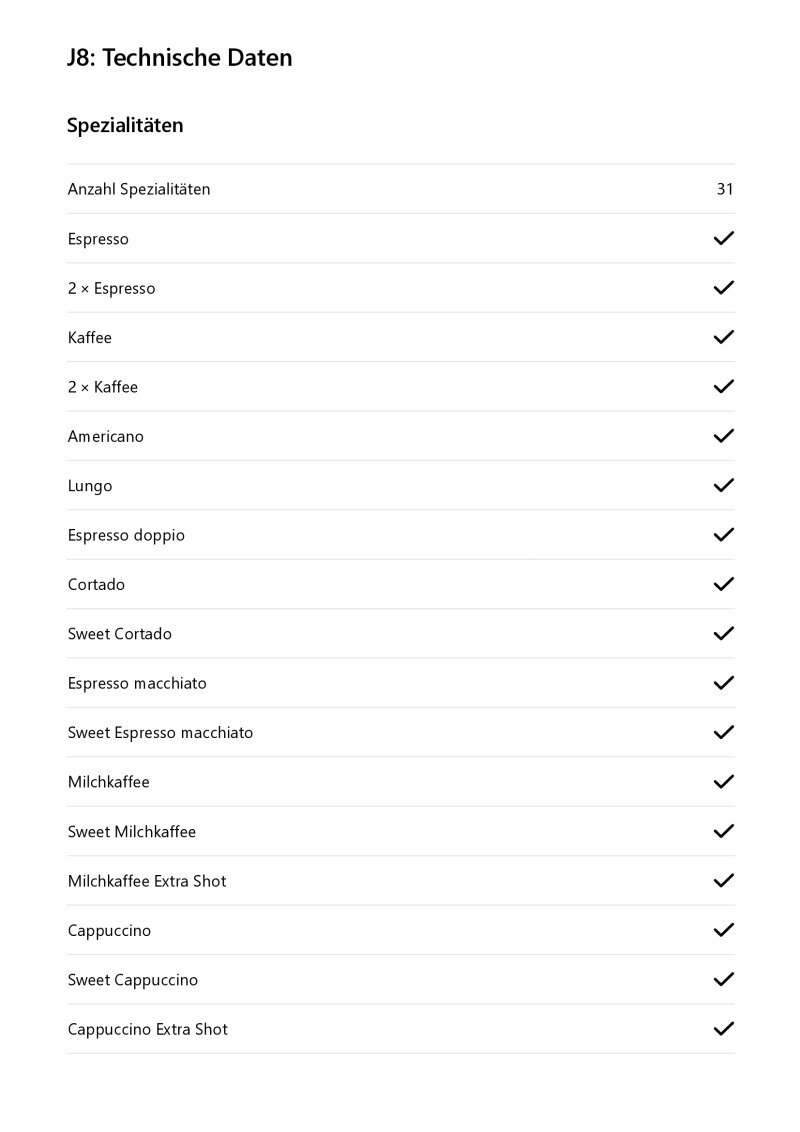
Task: Click the 2 × Kaffee checkmark
Action: (723, 386)
